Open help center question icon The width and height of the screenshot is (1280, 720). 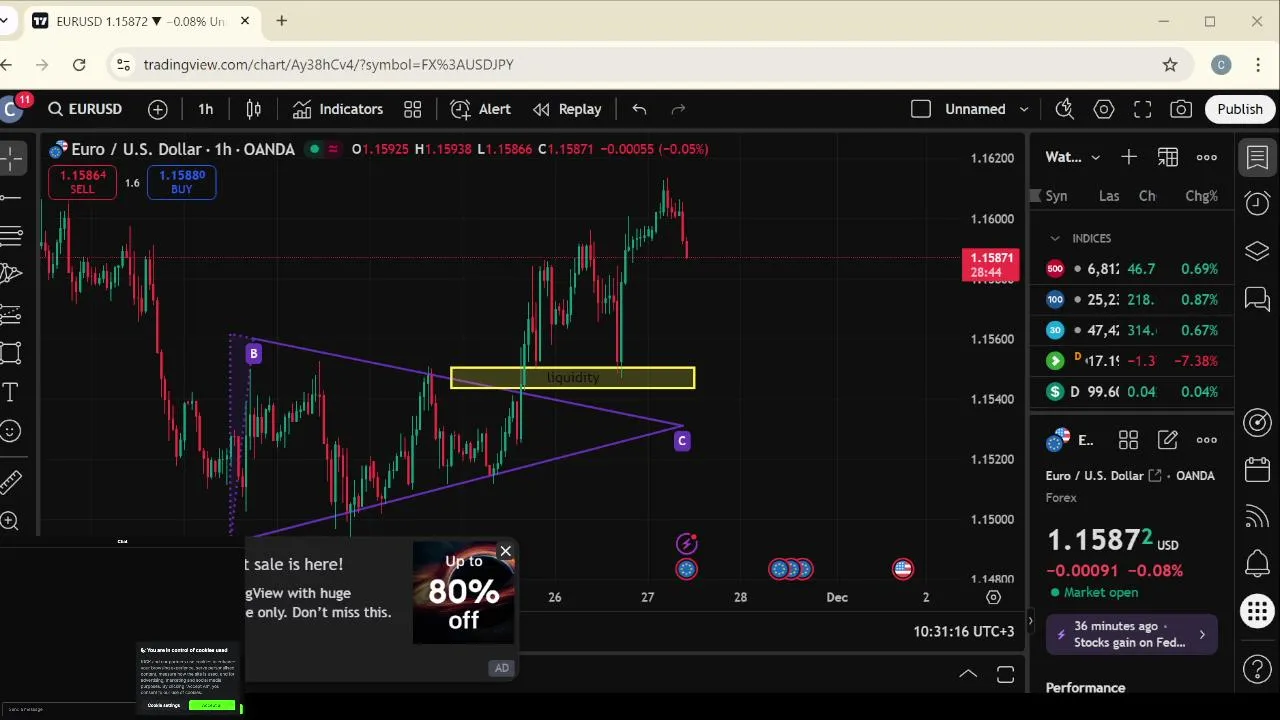pos(1257,669)
